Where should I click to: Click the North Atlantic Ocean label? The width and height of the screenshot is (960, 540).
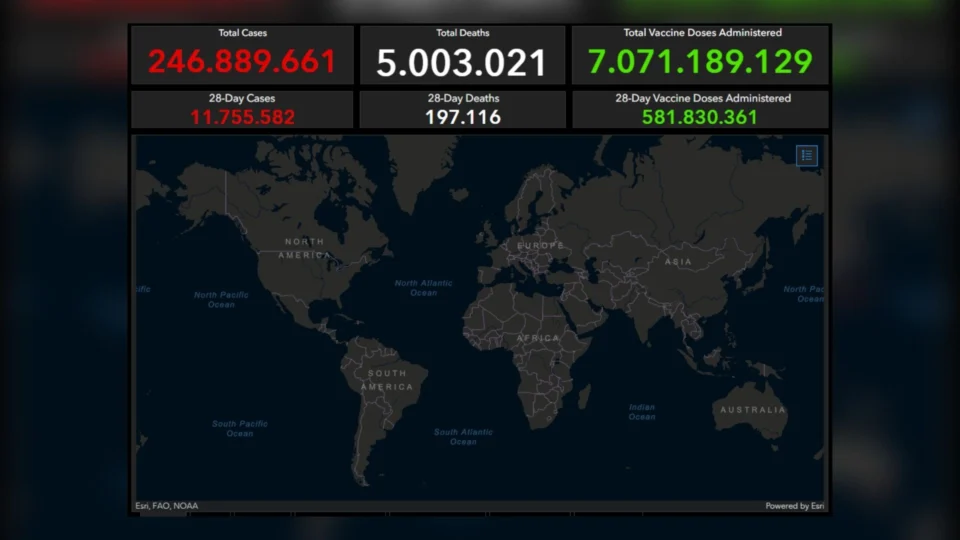423,288
